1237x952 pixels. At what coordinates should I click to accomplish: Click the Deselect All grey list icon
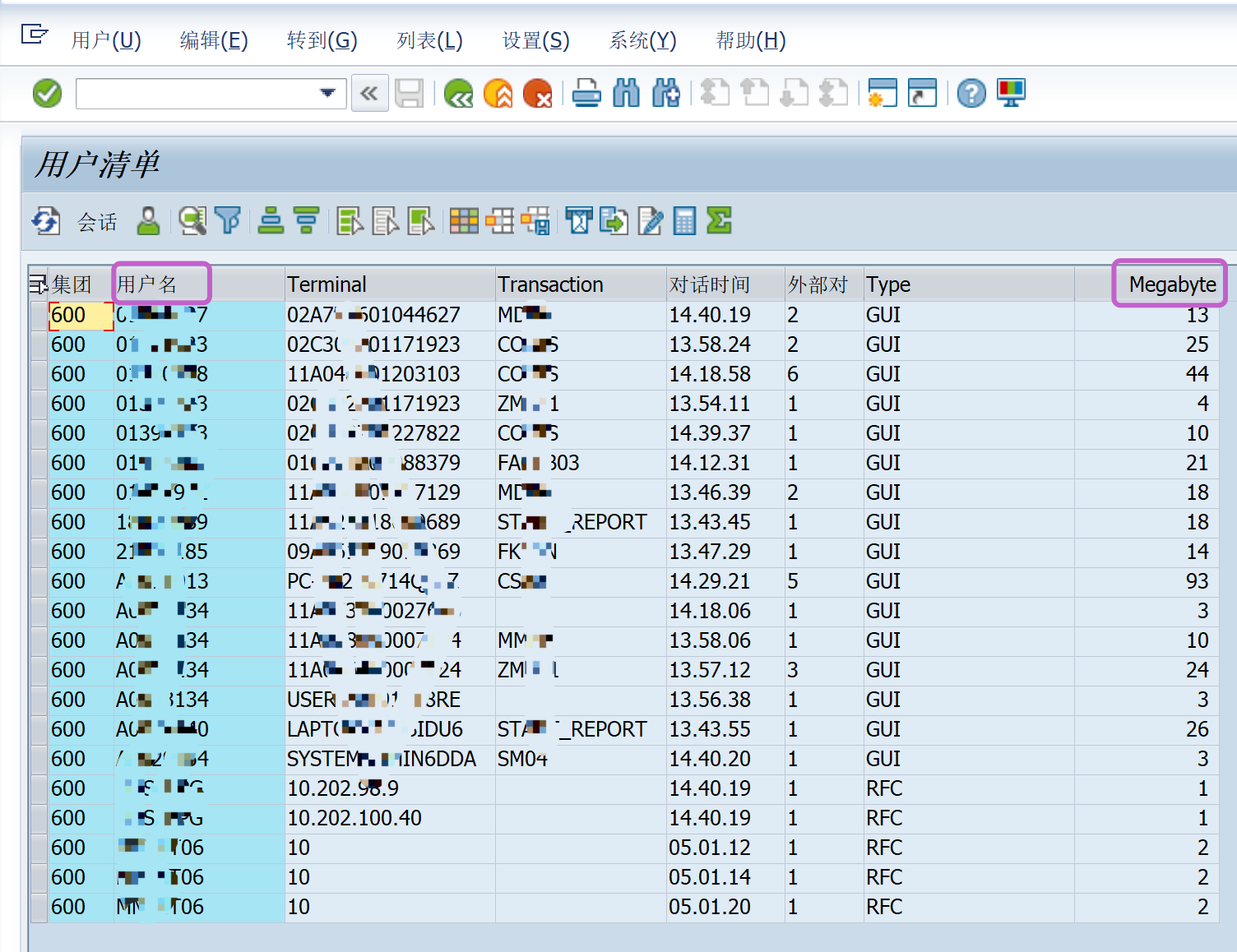pos(386,221)
